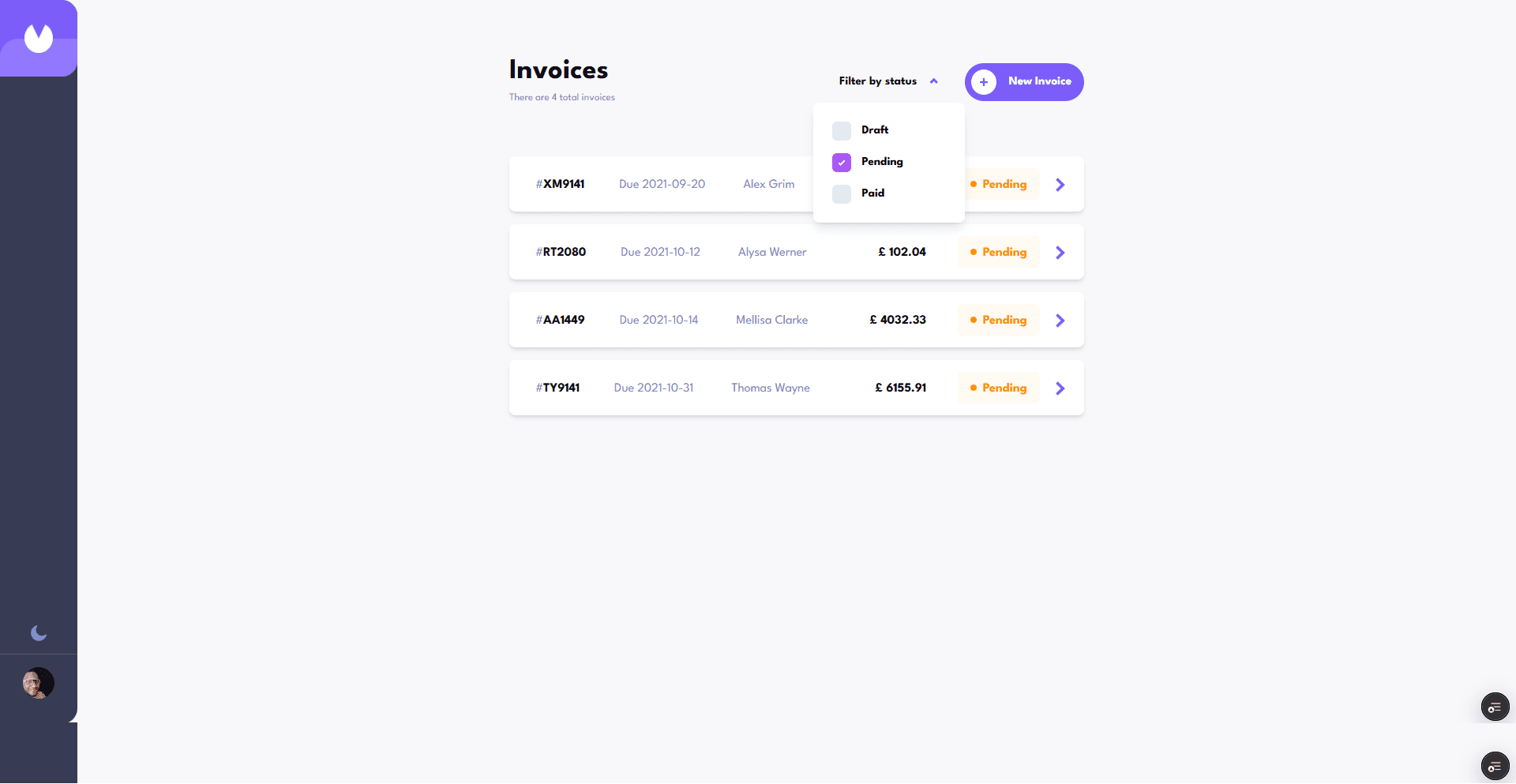1516x784 pixels.
Task: Toggle dark mode moon icon
Action: tap(38, 633)
